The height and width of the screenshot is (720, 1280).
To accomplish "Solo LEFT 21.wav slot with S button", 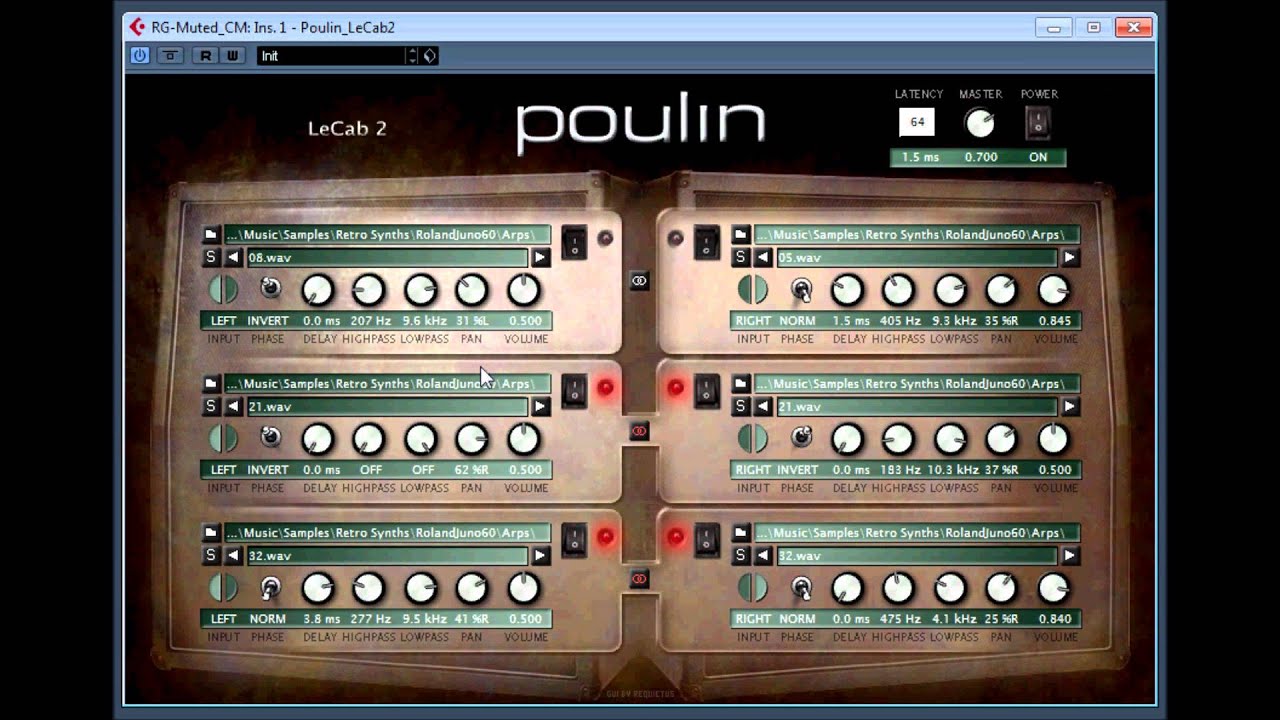I will 210,407.
